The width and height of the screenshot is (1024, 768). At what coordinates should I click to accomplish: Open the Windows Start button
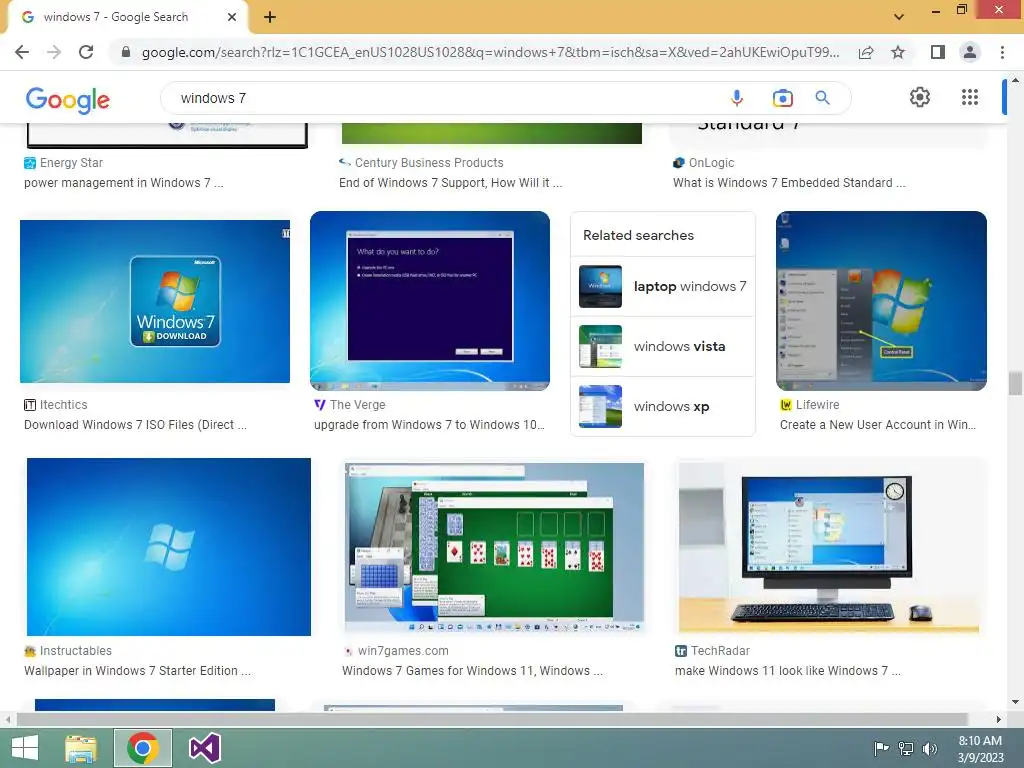pos(25,748)
